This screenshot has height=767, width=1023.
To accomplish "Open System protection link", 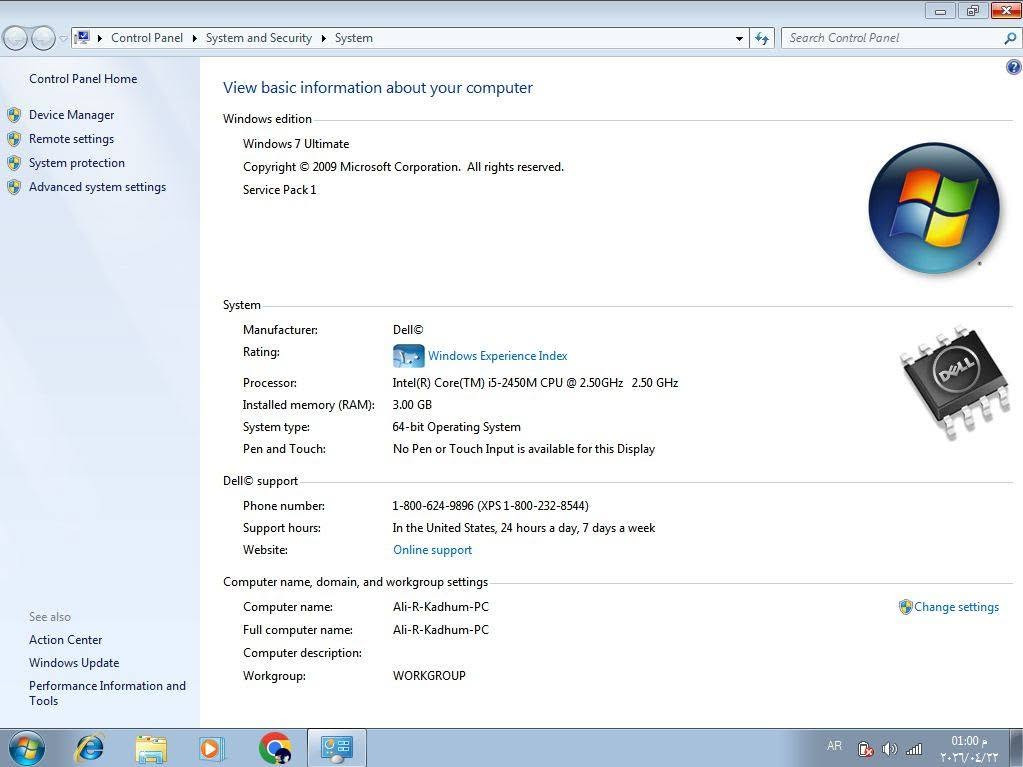I will point(76,163).
